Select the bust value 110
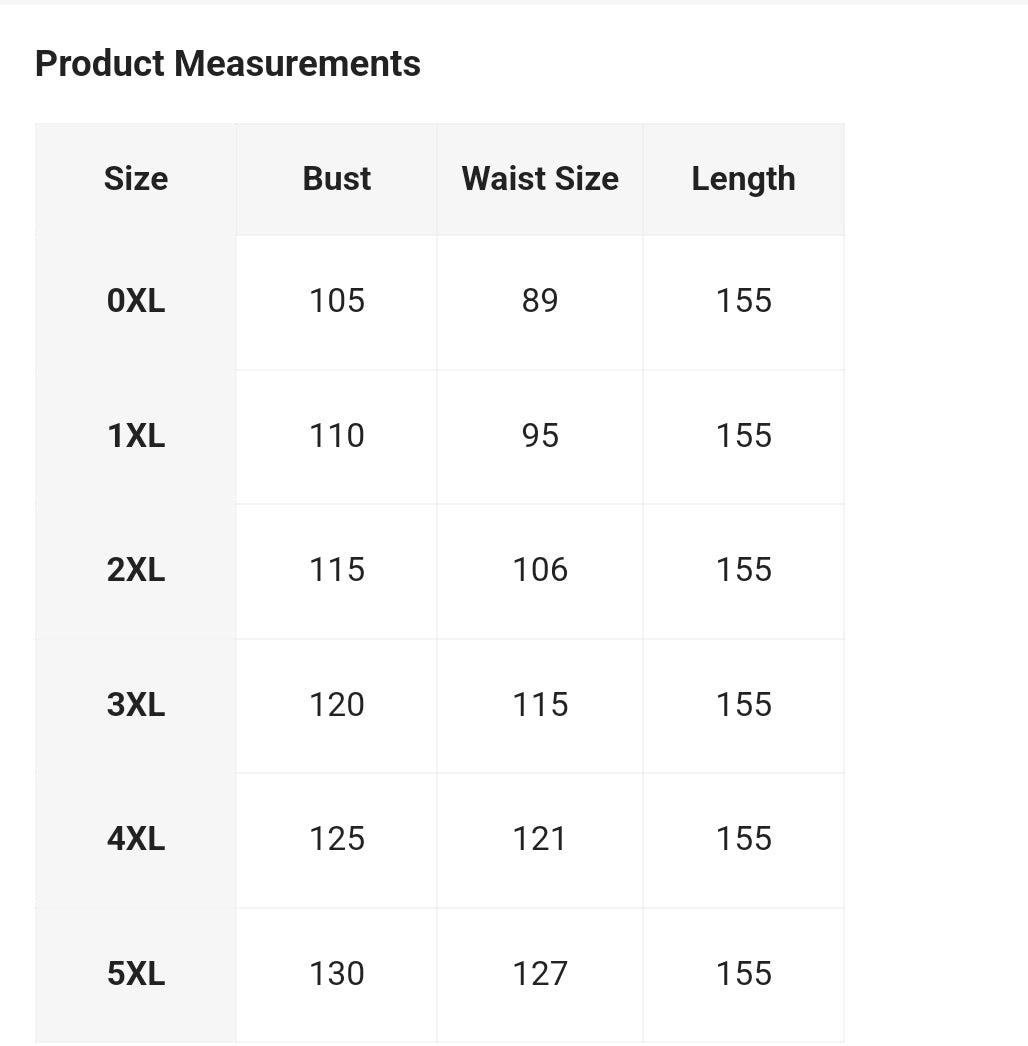 click(337, 436)
